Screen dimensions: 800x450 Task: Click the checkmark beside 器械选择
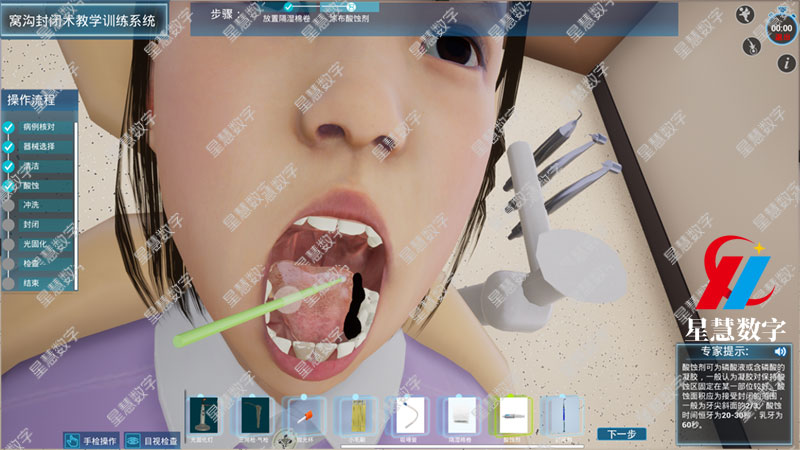pos(9,147)
